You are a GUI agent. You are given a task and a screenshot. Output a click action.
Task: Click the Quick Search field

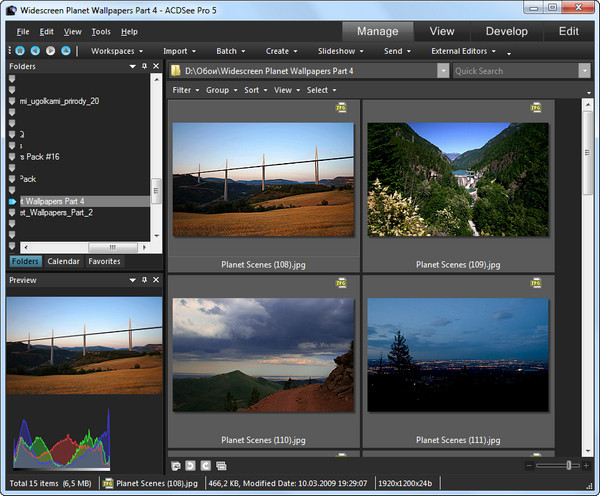pos(514,71)
